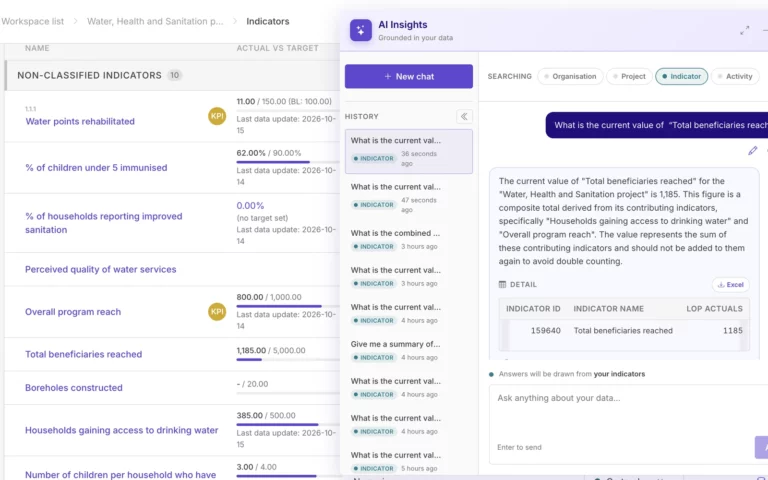
Task: Open Workspace list breadcrumb
Action: [x=32, y=22]
